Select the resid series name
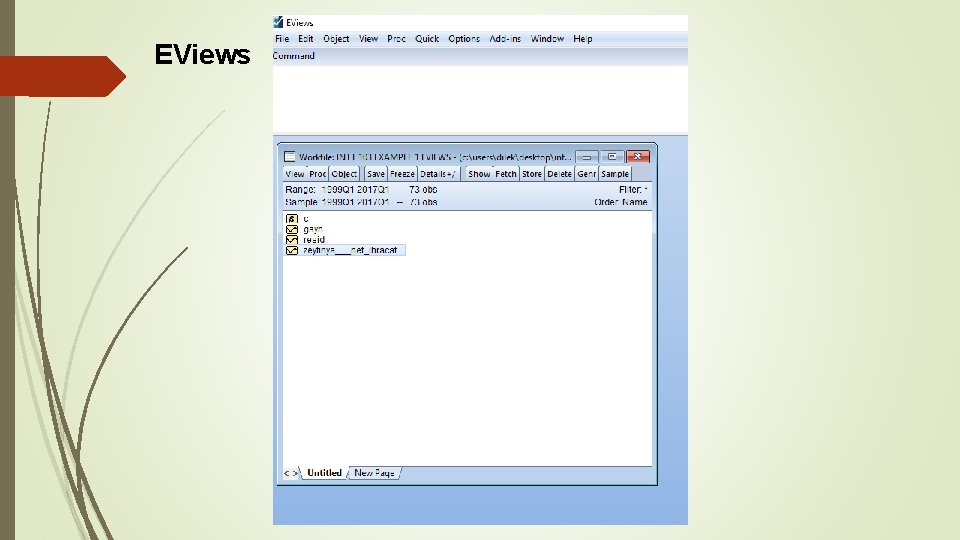The image size is (960, 540). [313, 239]
